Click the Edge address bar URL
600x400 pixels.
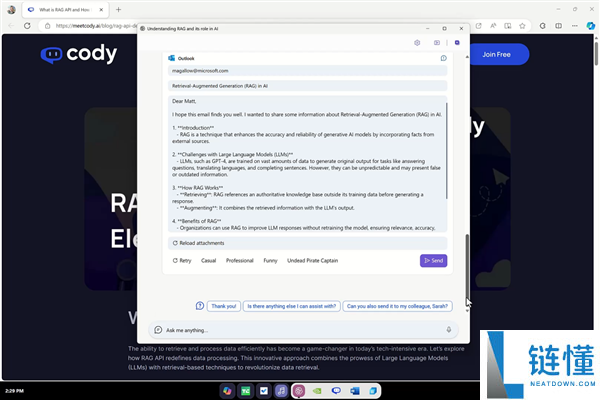96,26
